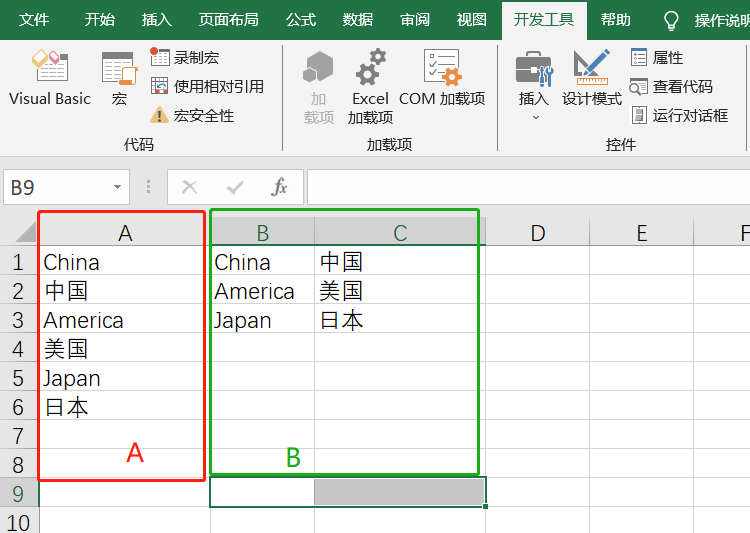Click cell A5 containing Japan

pos(124,377)
